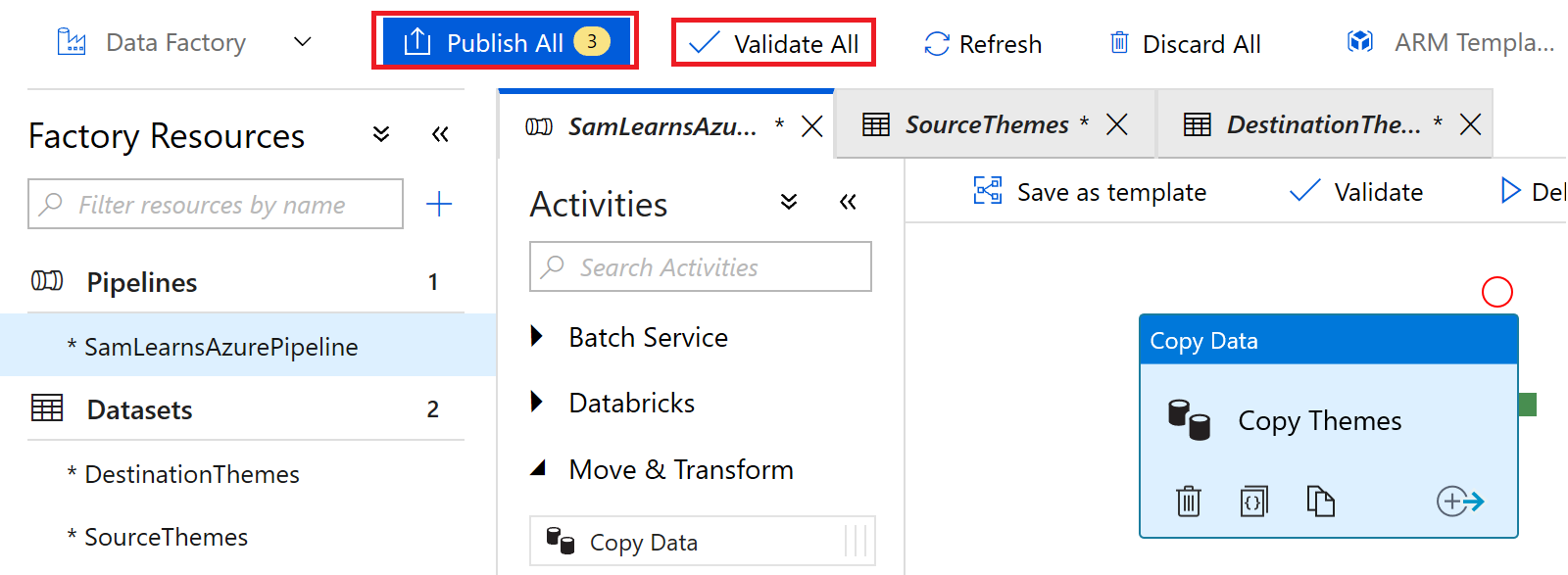Expand the Databricks activity group

pyautogui.click(x=537, y=403)
